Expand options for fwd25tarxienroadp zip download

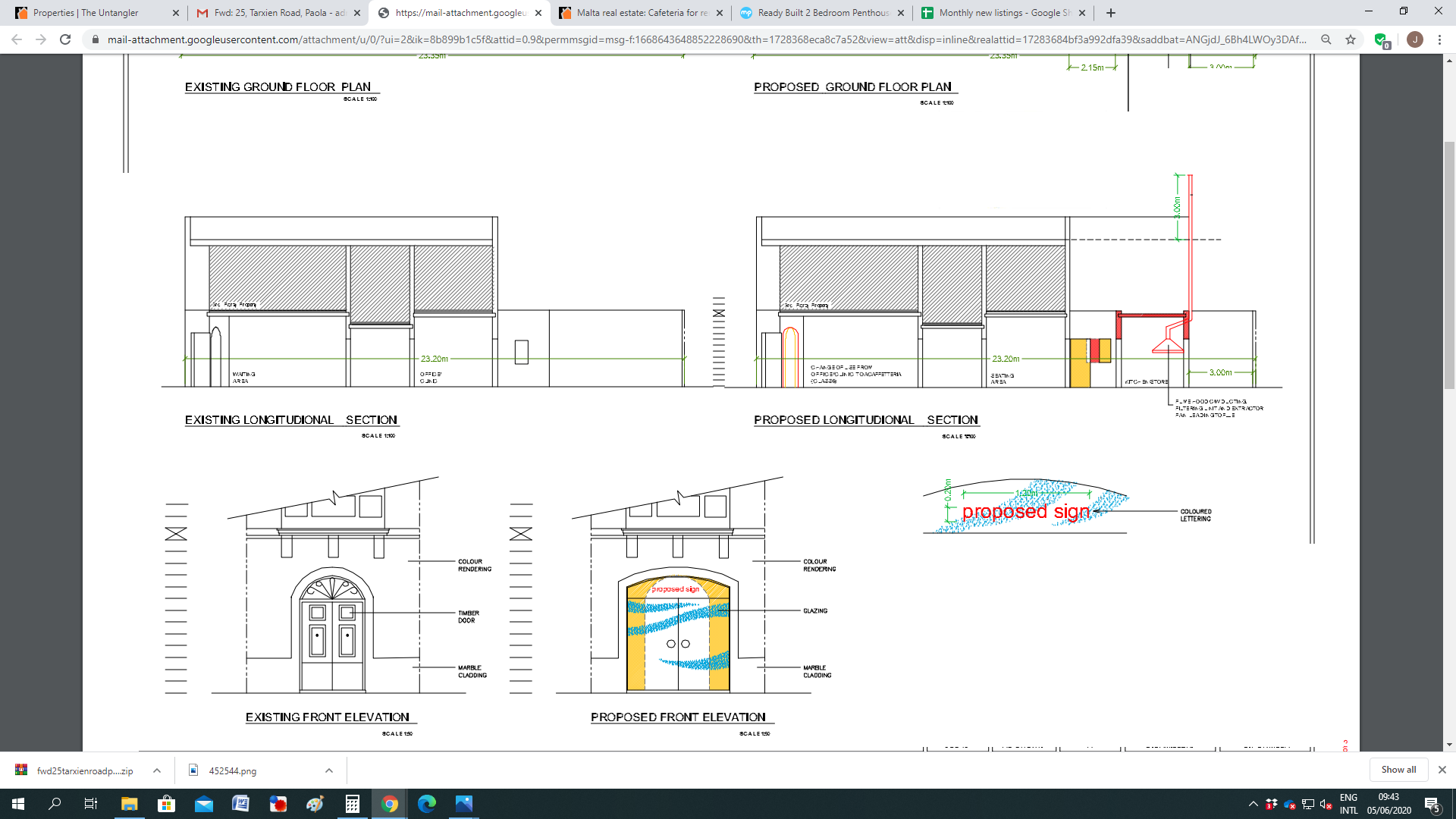157,770
